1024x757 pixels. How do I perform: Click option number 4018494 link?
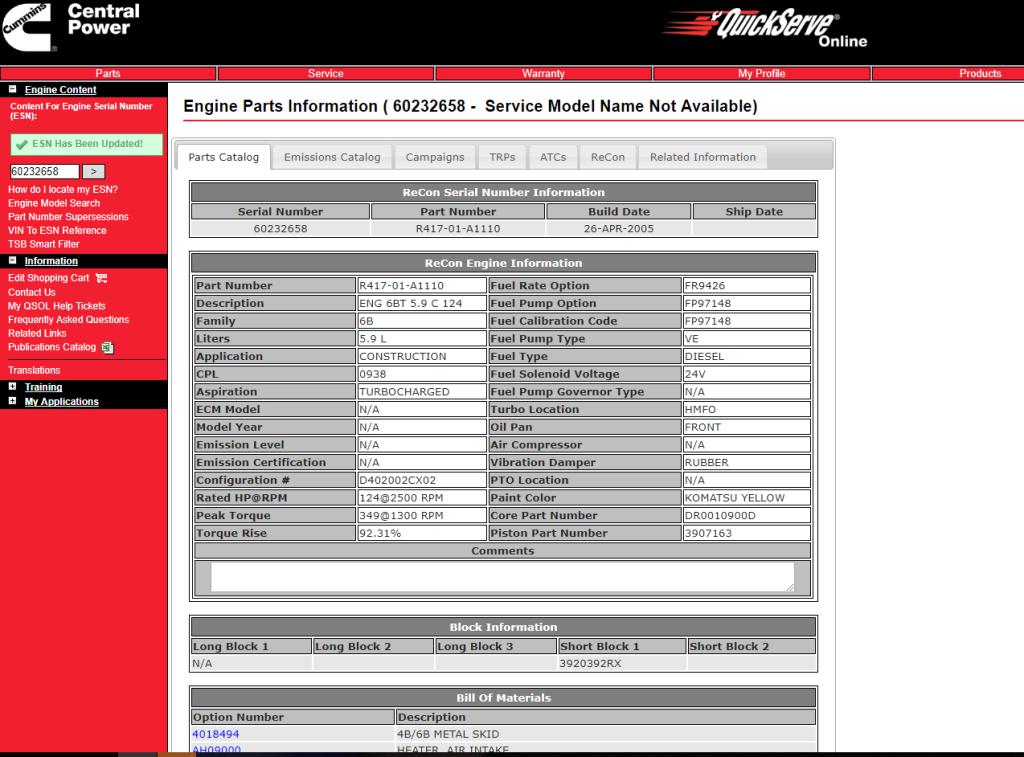[x=216, y=734]
